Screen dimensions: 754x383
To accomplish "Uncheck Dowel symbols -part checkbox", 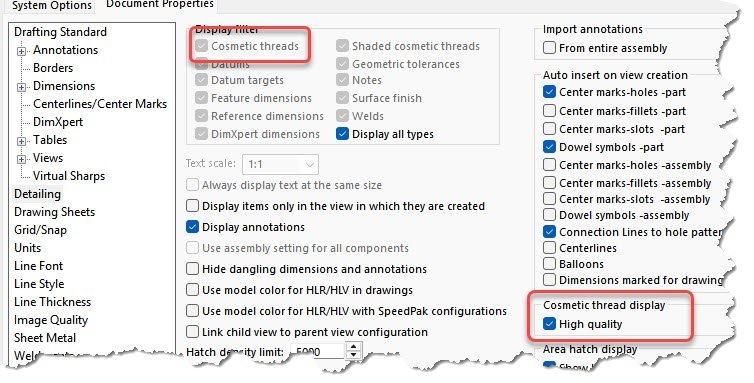I will tap(549, 147).
